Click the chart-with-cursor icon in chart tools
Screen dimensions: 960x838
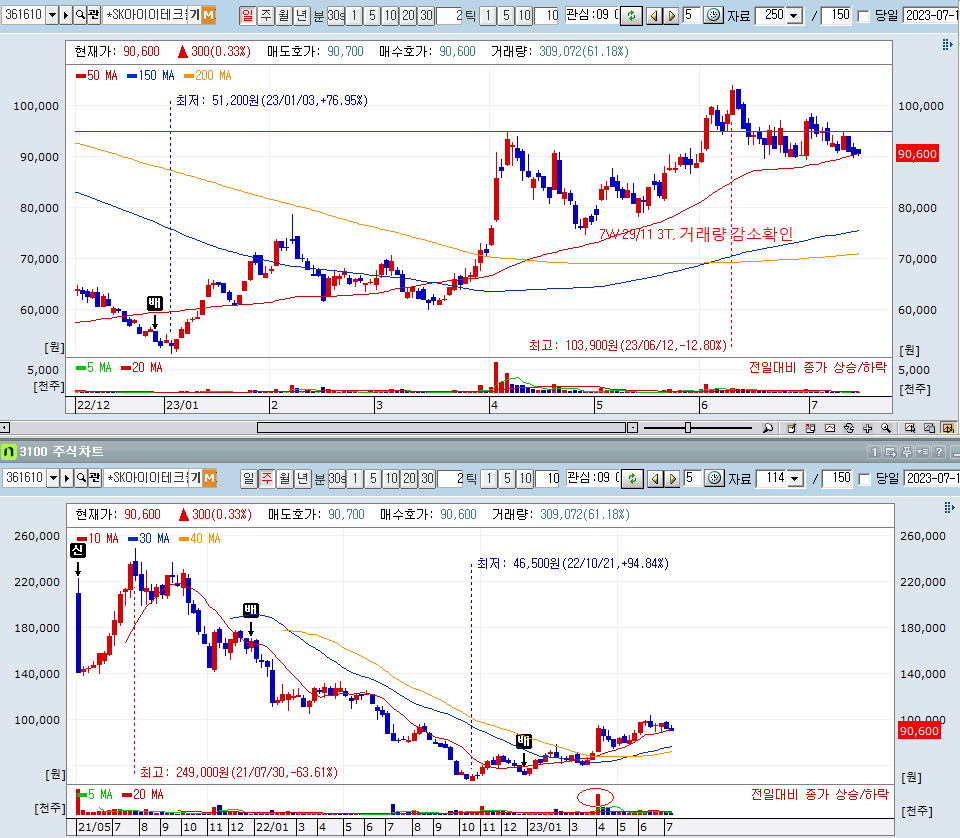pyautogui.click(x=910, y=428)
